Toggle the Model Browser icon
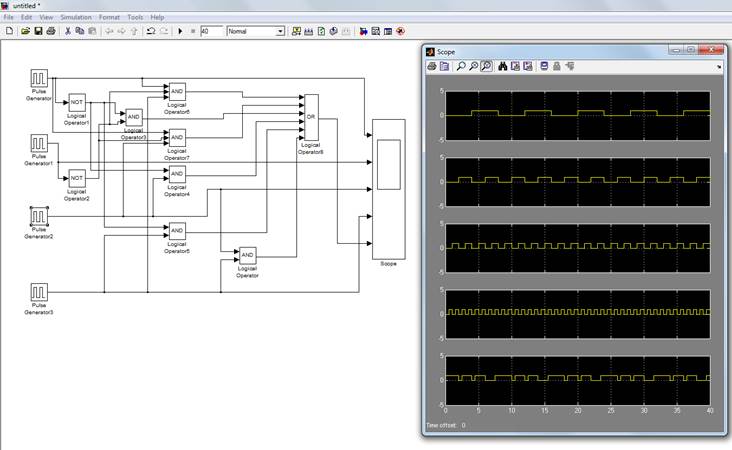Image resolution: width=732 pixels, height=450 pixels. pyautogui.click(x=388, y=31)
